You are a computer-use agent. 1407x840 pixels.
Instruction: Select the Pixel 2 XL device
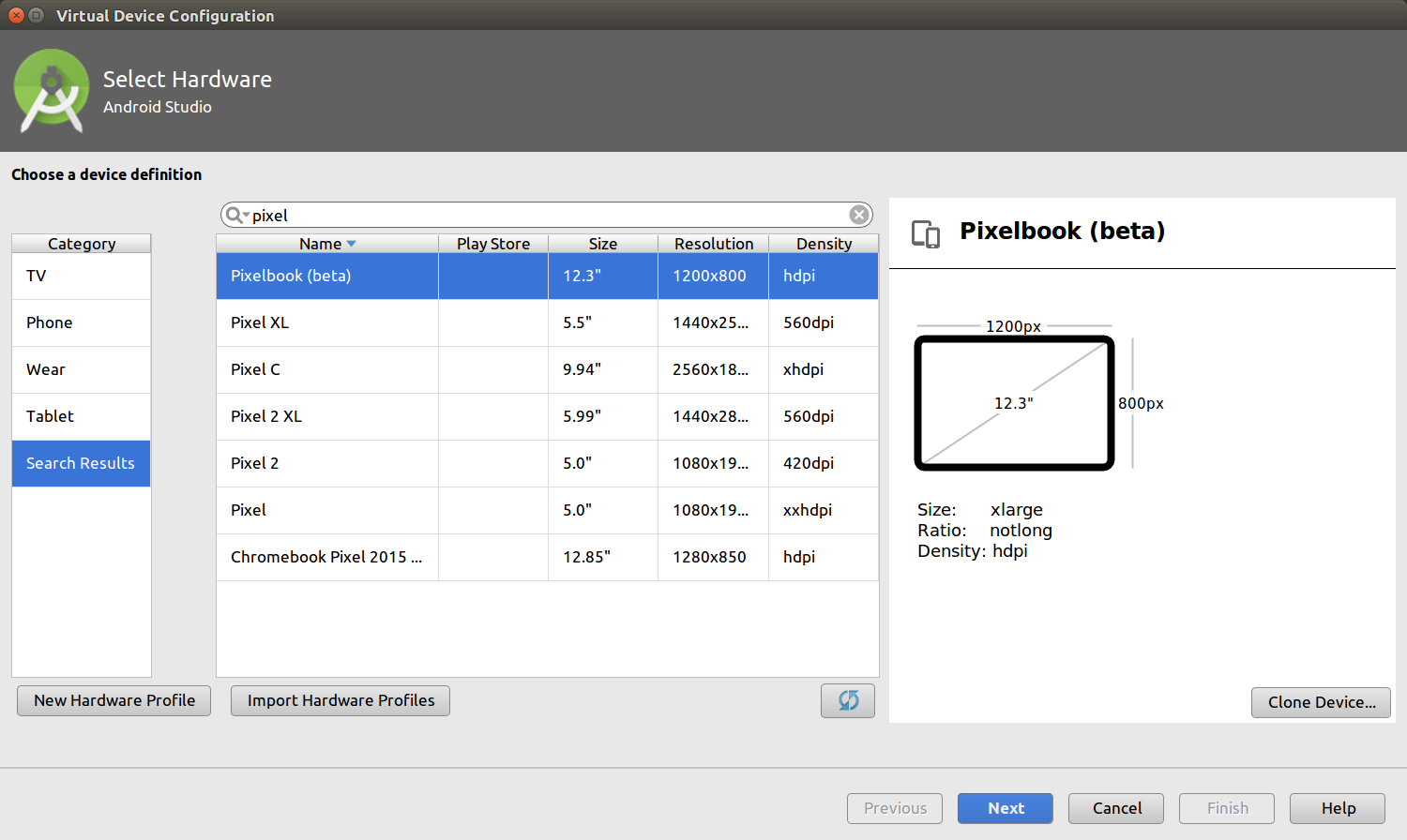pyautogui.click(x=548, y=416)
